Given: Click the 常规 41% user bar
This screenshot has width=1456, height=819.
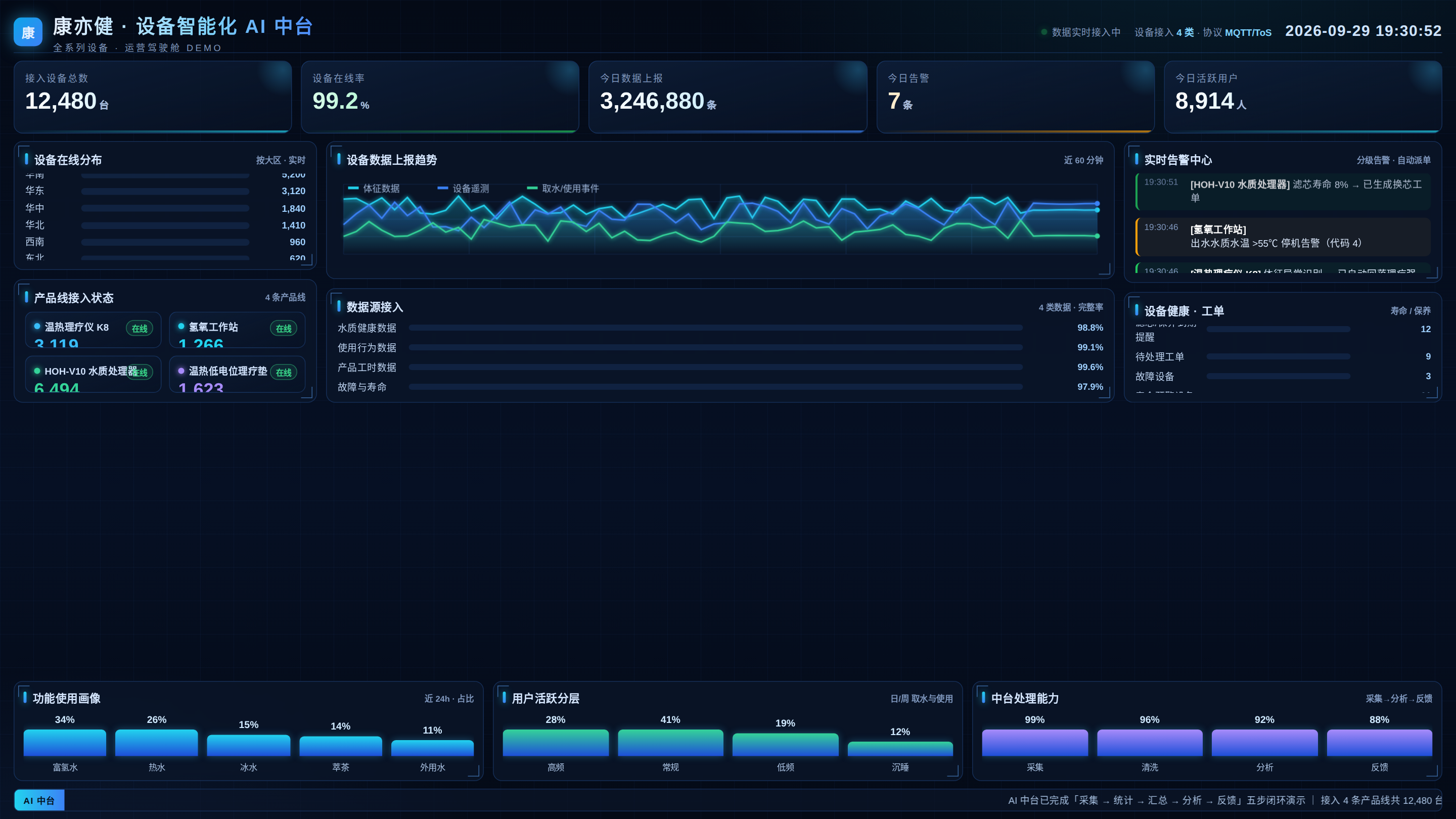Looking at the screenshot, I should click(x=670, y=742).
